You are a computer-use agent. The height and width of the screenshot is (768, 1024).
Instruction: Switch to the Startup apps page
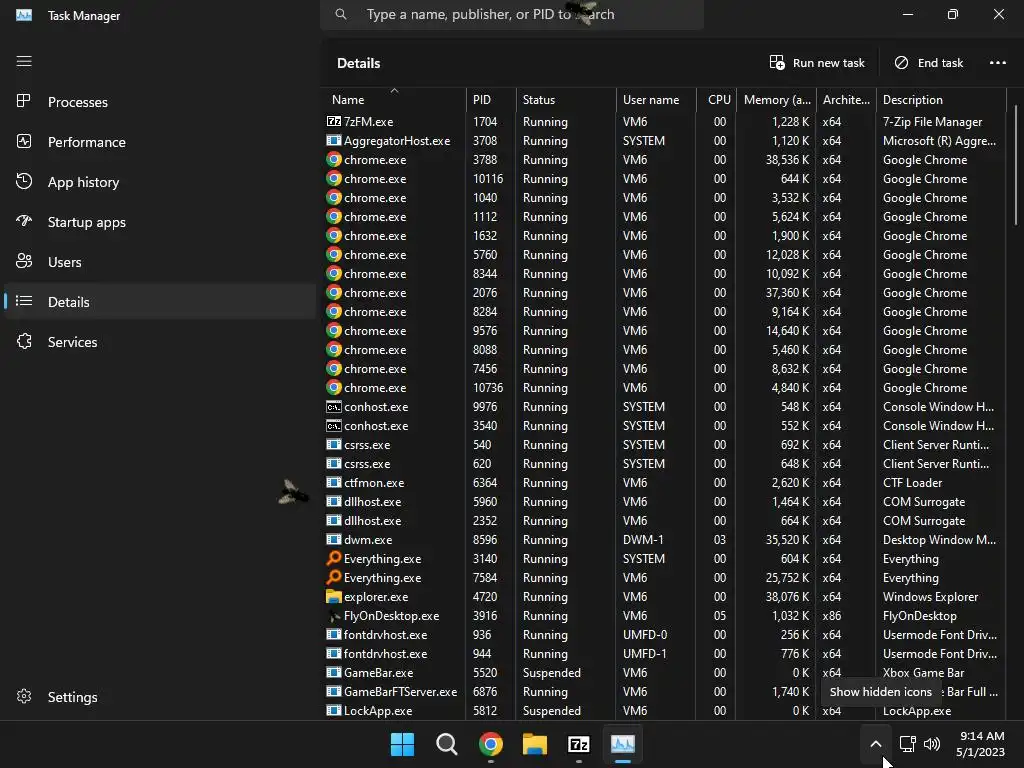point(160,222)
